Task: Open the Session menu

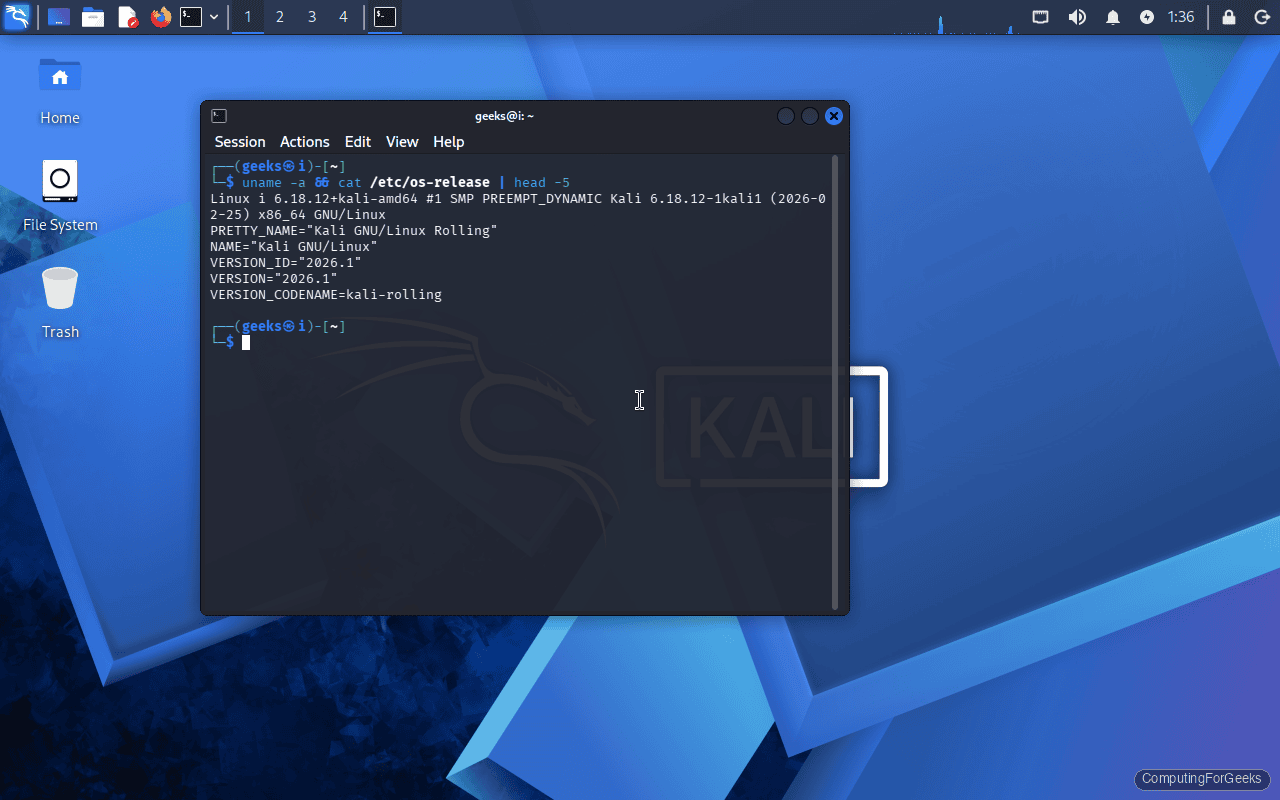Action: (x=239, y=141)
